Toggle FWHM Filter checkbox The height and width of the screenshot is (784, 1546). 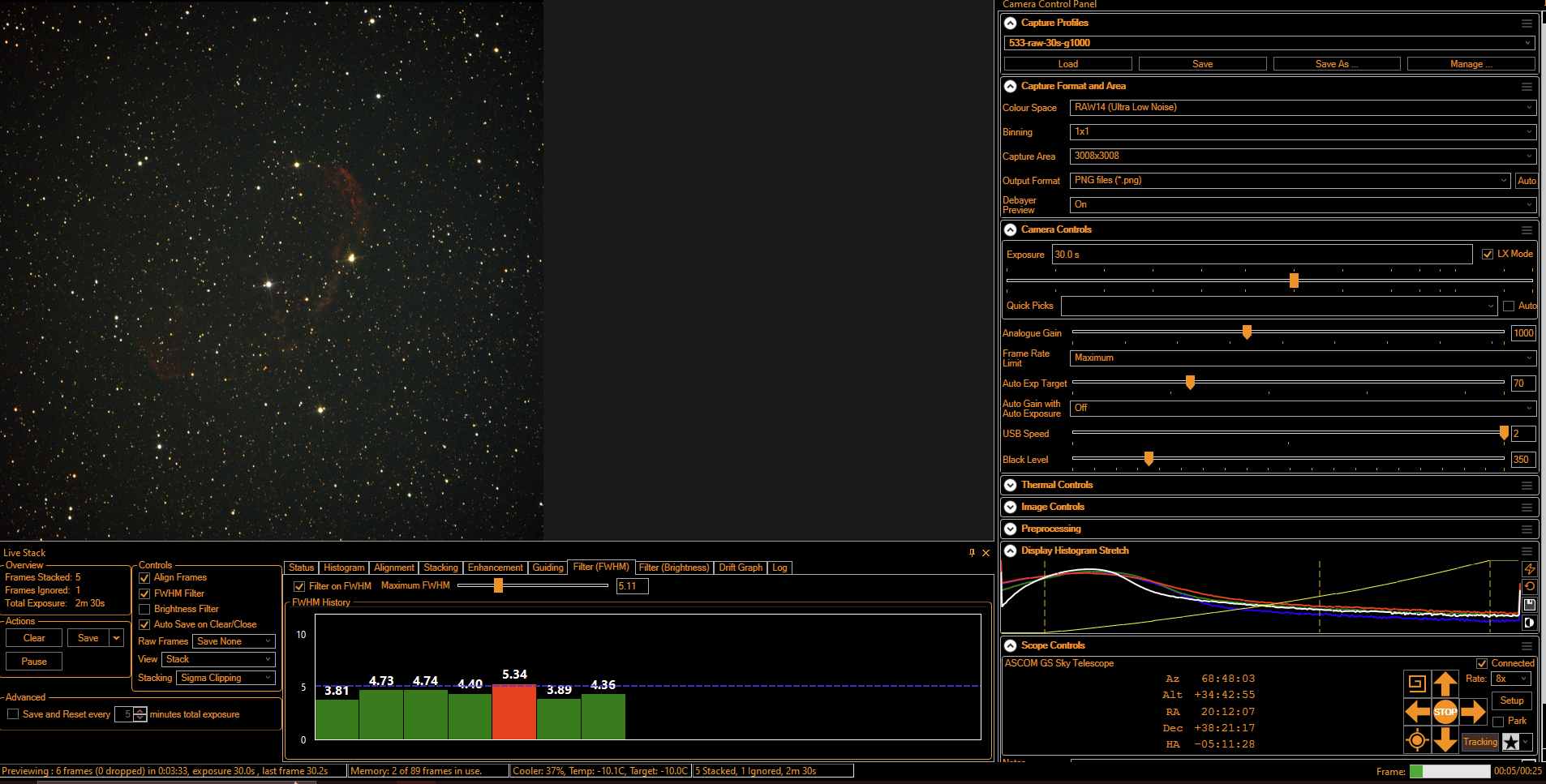click(x=144, y=593)
